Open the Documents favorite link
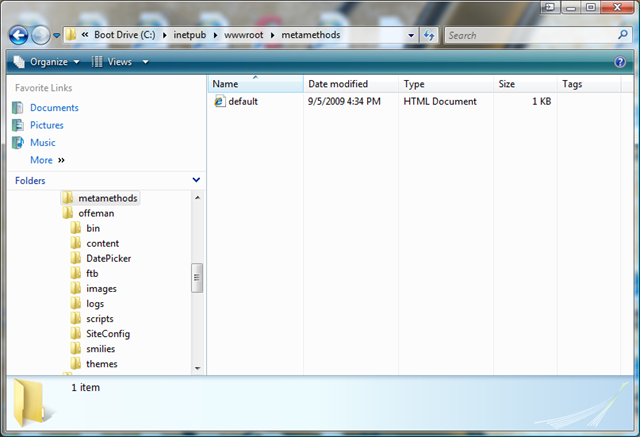Screen dimensions: 640x437 [54, 108]
